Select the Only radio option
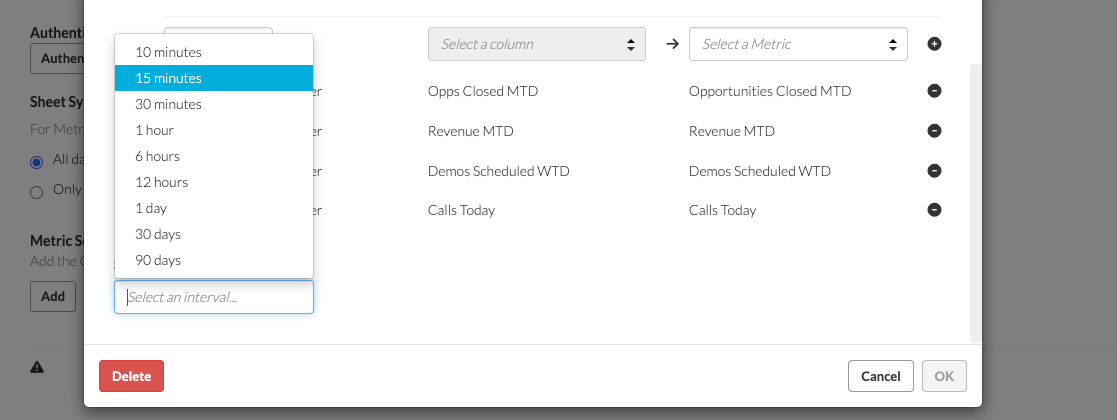 pyautogui.click(x=36, y=192)
